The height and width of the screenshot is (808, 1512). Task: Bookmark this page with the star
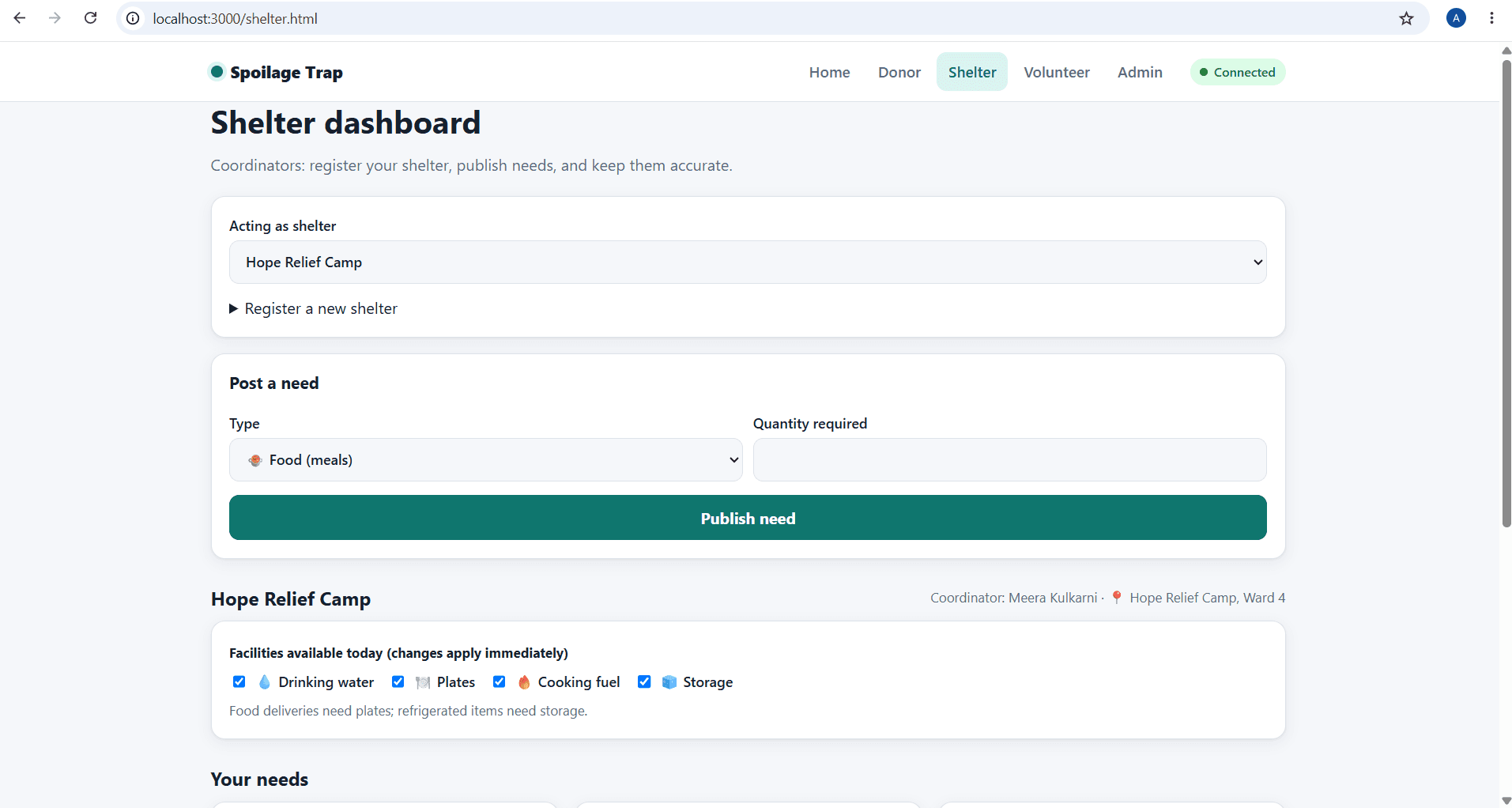pyautogui.click(x=1406, y=18)
